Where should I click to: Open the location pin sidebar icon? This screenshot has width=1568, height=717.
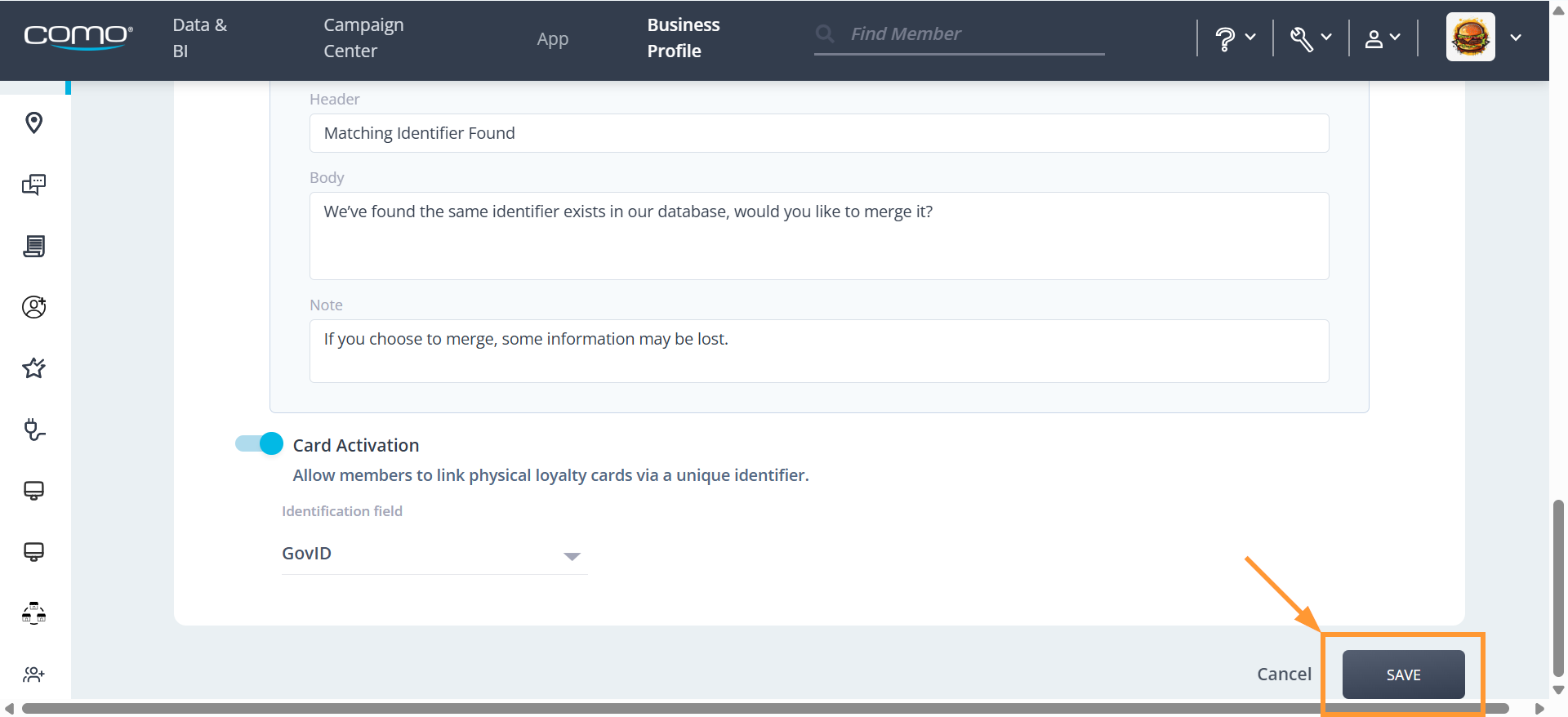(x=33, y=123)
